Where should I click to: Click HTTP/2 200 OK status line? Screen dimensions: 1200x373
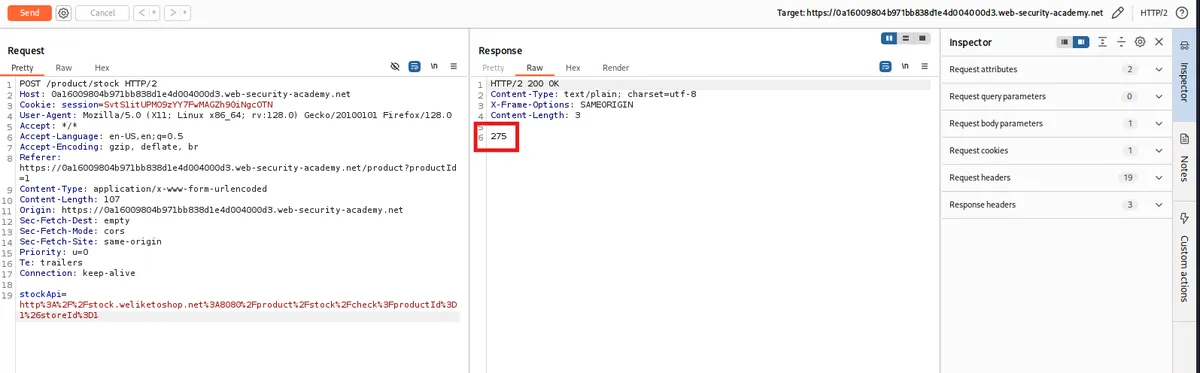[x=524, y=83]
